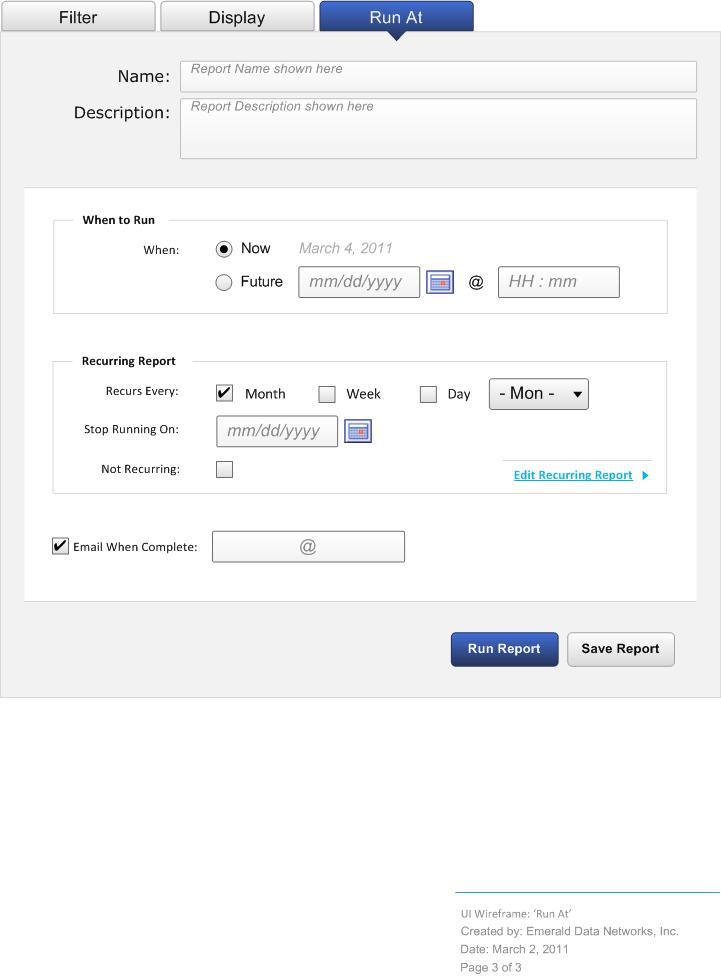Enable the Week recurrence checkbox
The image size is (721, 976).
point(327,394)
